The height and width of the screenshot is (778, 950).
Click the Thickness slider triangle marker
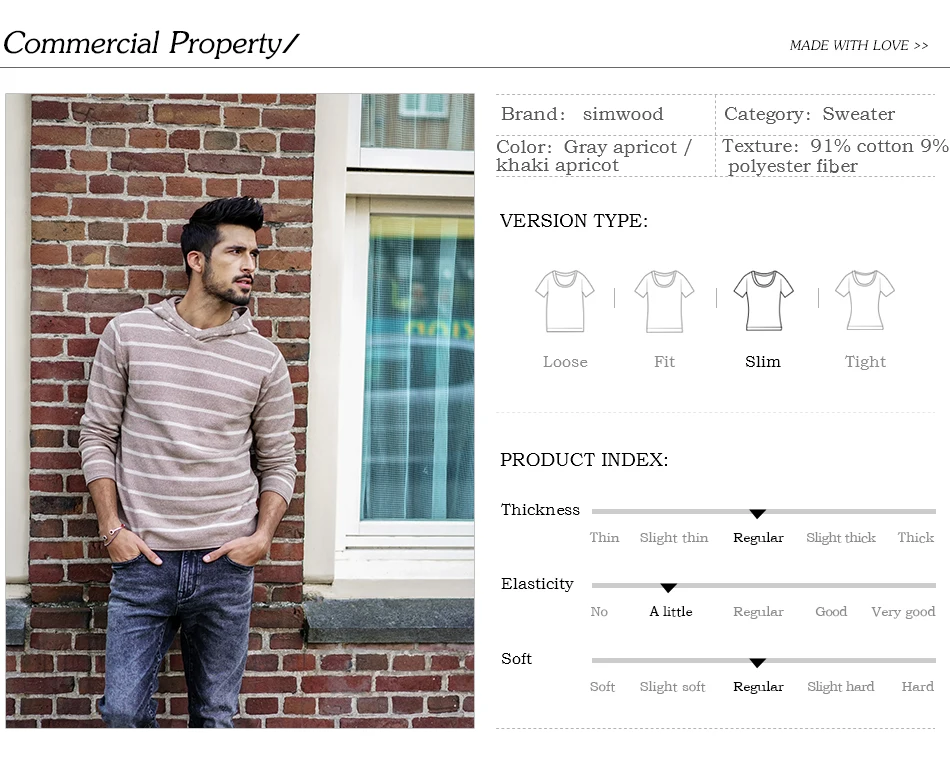(757, 514)
